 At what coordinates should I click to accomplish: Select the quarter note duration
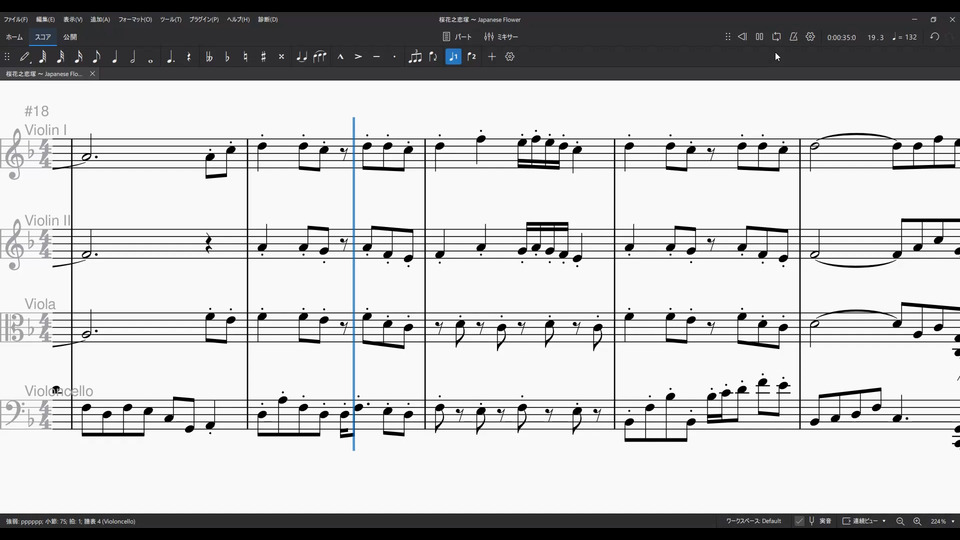point(114,57)
